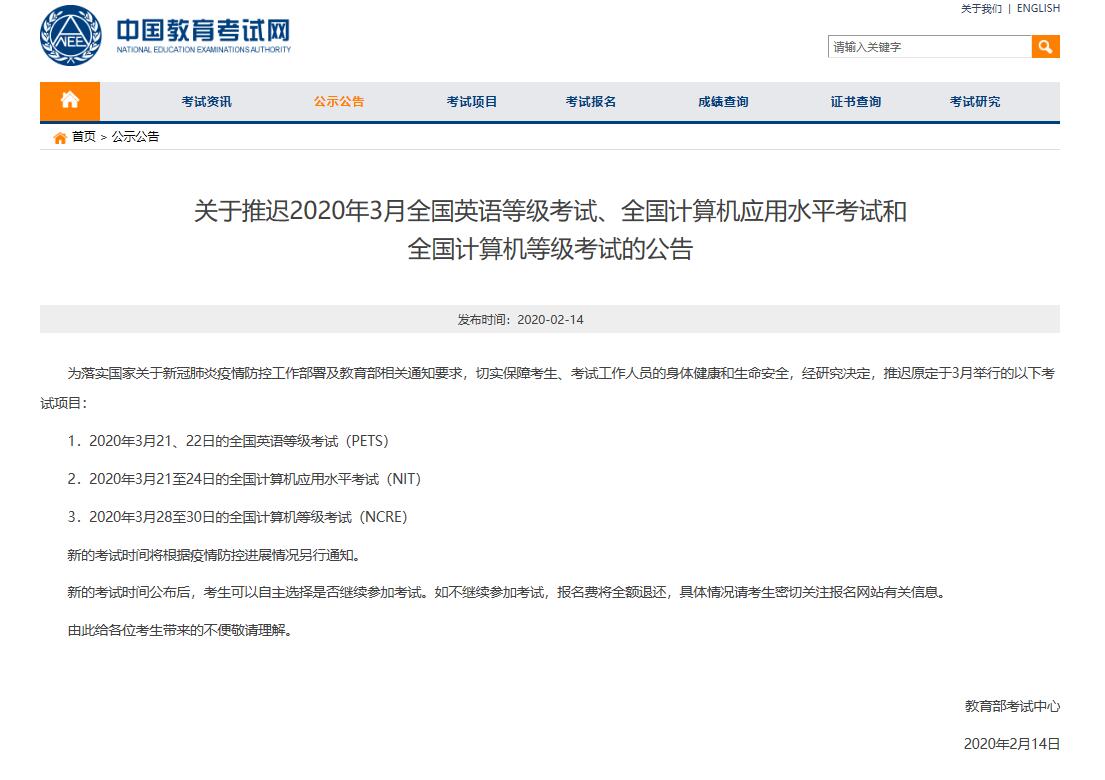Select the 证书查询 navigation item
Screen dimensions: 1105x780
[856, 102]
